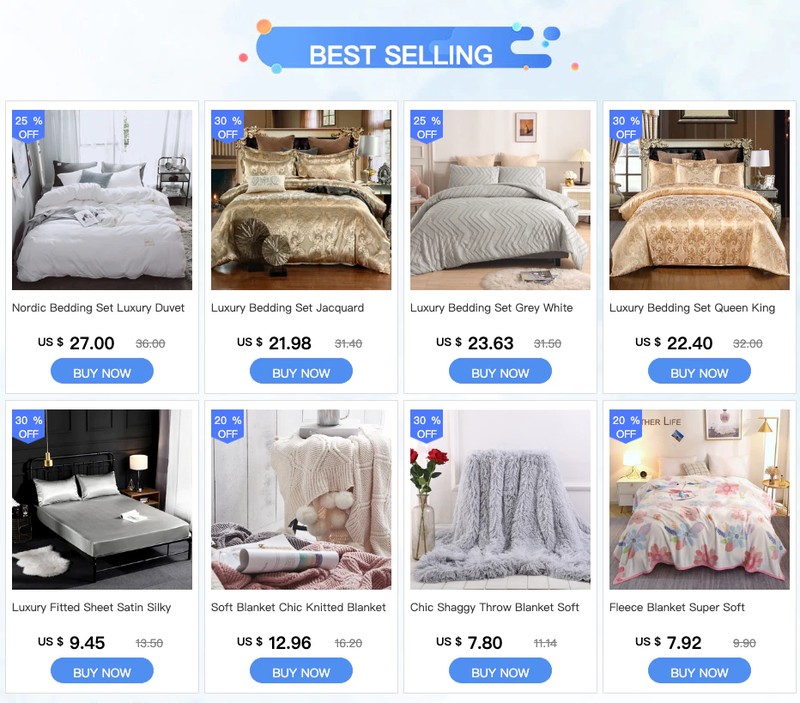Image resolution: width=800 pixels, height=703 pixels.
Task: Click the 20% OFF badge on Knitted Blanket
Action: coord(228,426)
